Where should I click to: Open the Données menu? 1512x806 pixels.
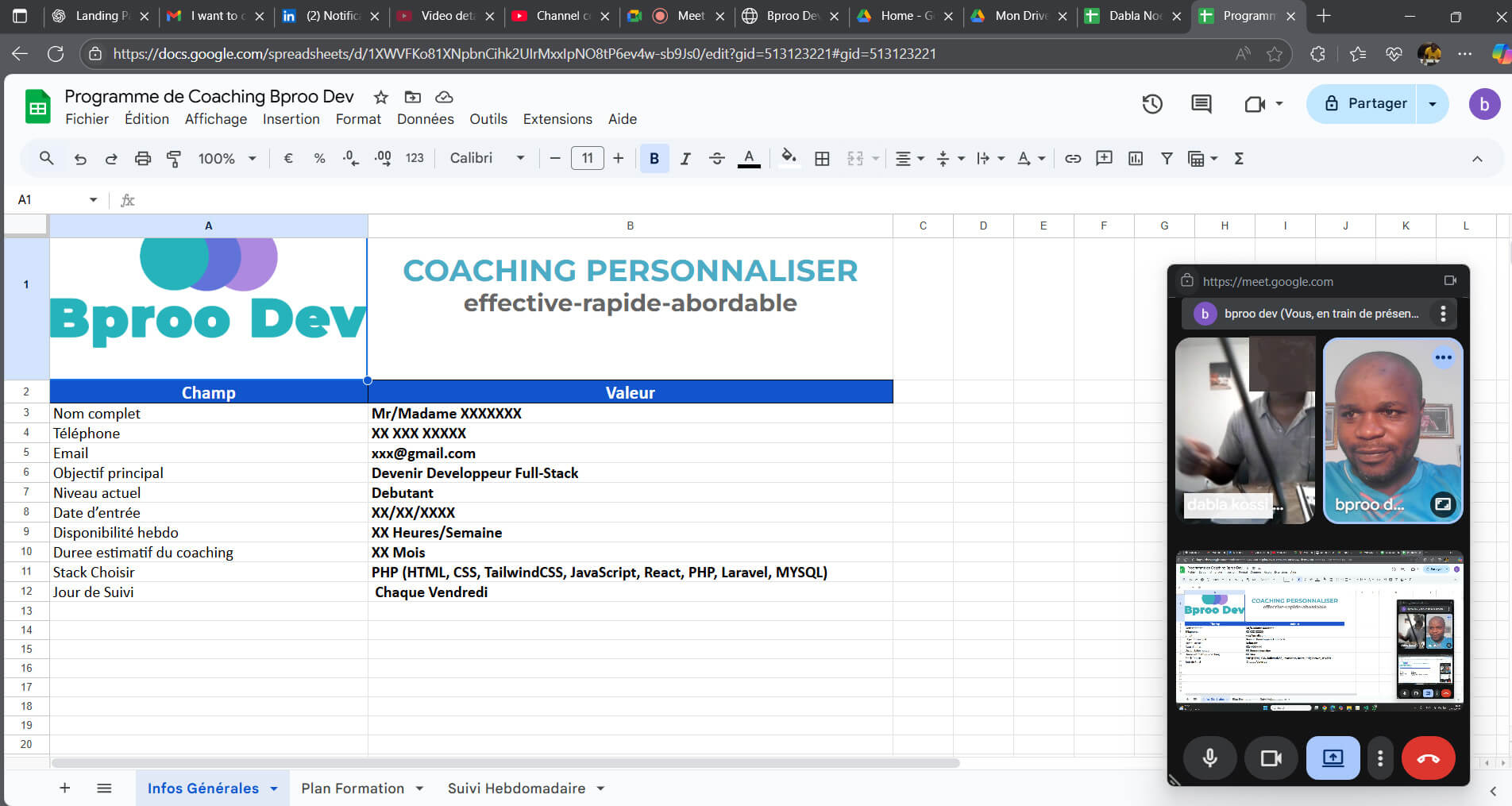(x=426, y=119)
